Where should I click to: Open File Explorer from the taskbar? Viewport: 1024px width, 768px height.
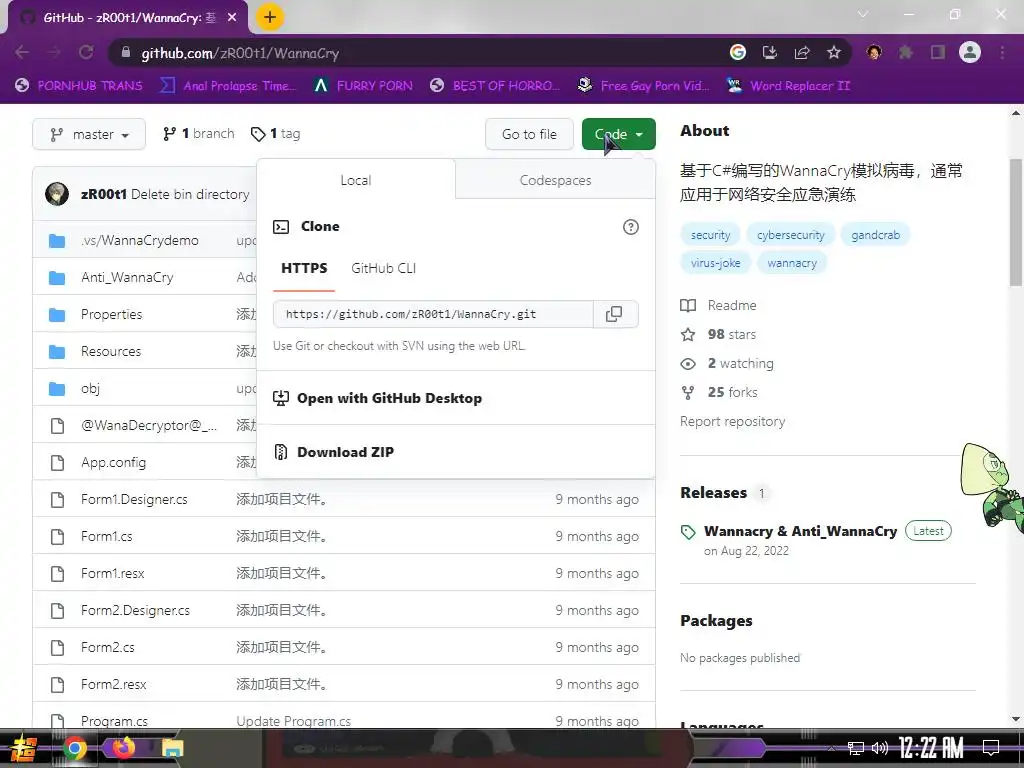click(172, 748)
